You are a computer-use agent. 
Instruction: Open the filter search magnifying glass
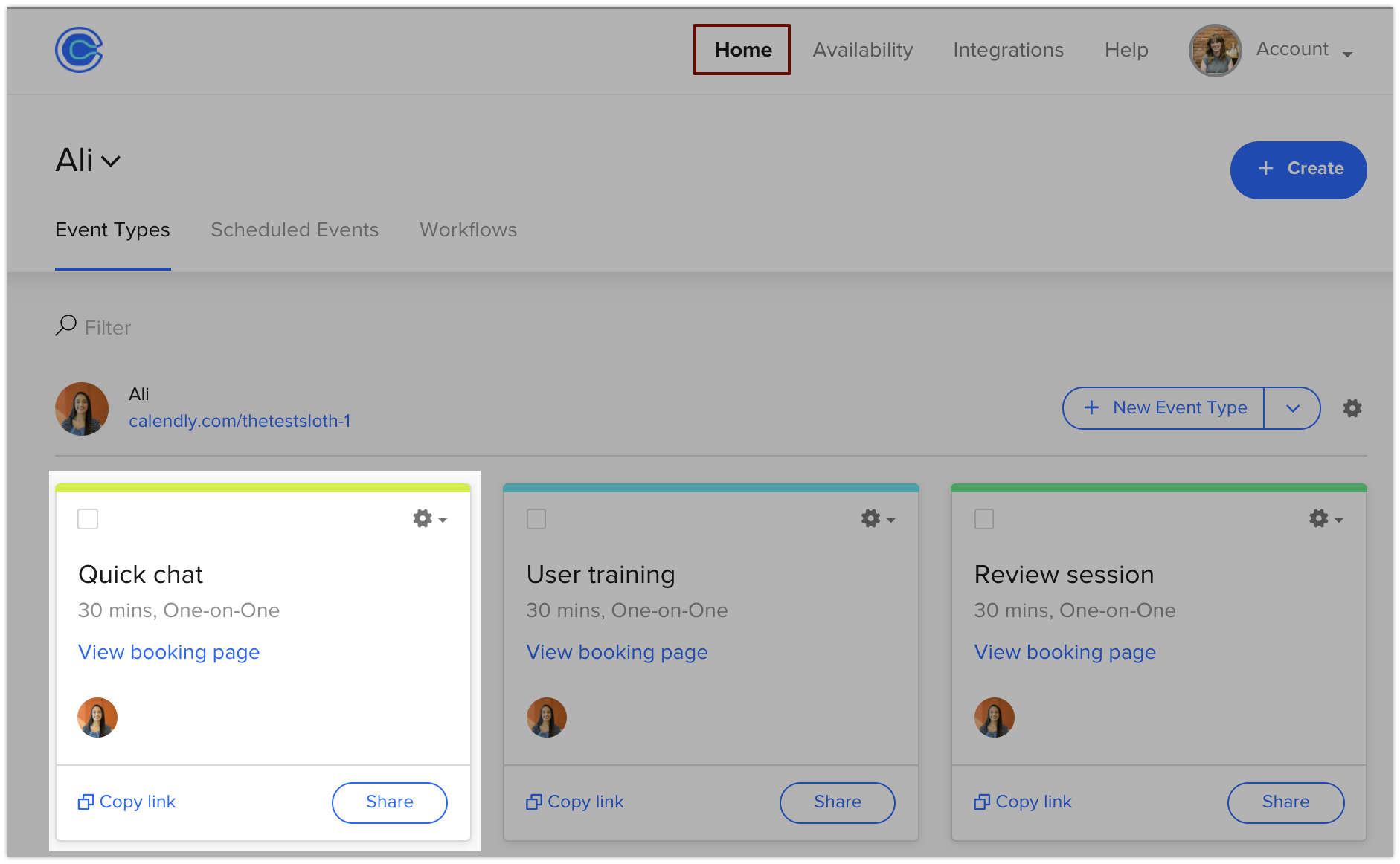coord(67,326)
